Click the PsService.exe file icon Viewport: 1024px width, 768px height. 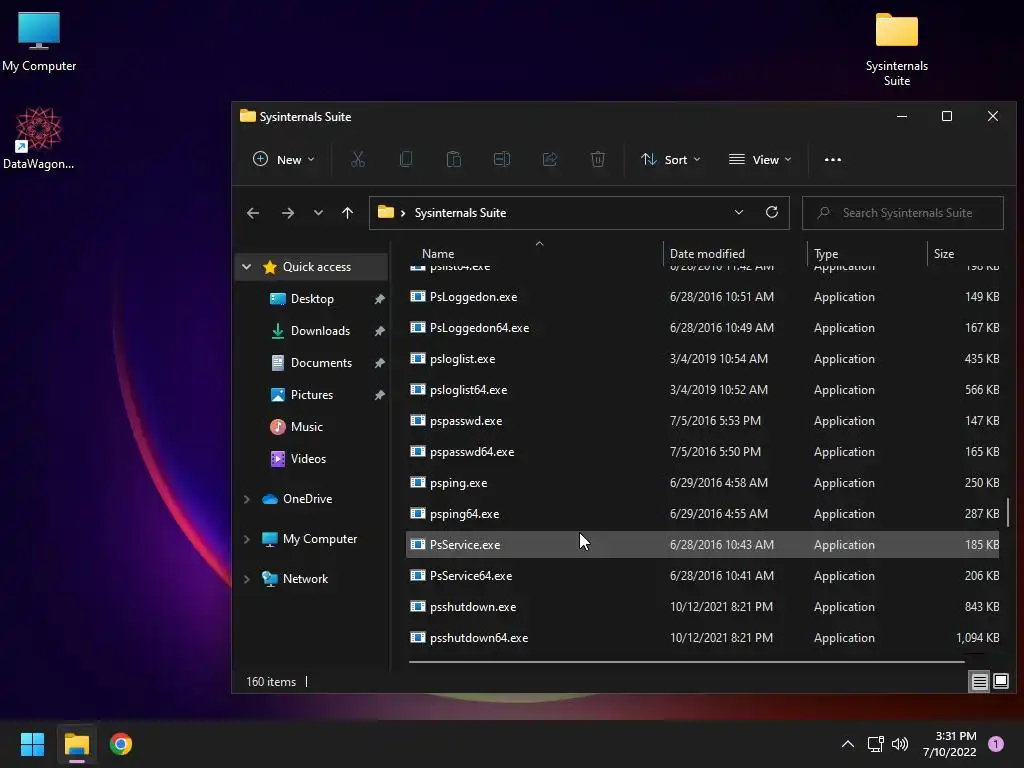click(417, 544)
